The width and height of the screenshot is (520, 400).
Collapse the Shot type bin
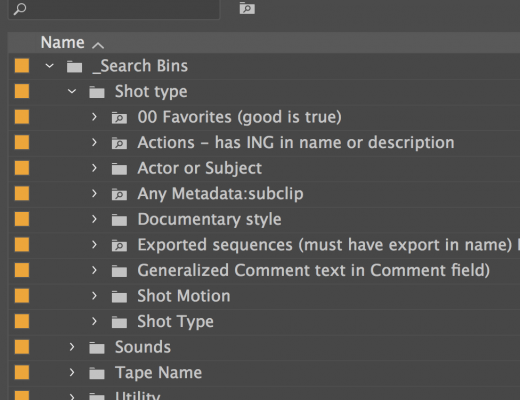(72, 91)
